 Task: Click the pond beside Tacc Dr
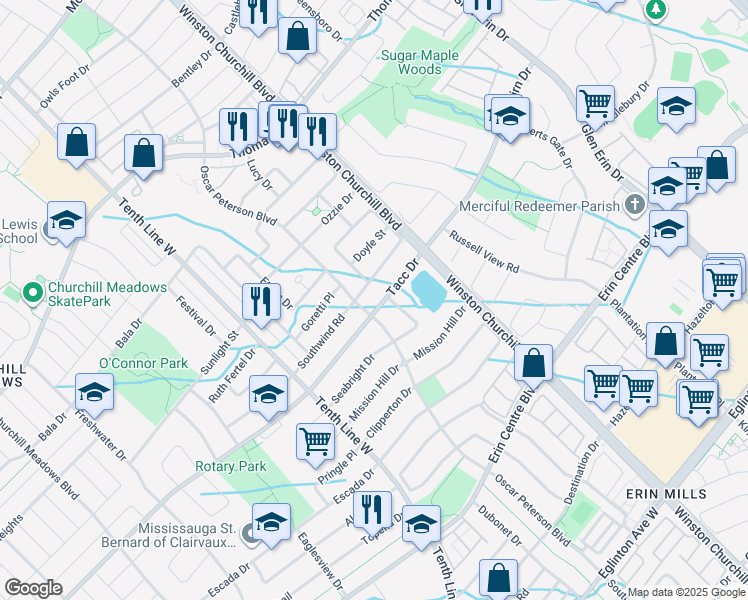coord(428,291)
